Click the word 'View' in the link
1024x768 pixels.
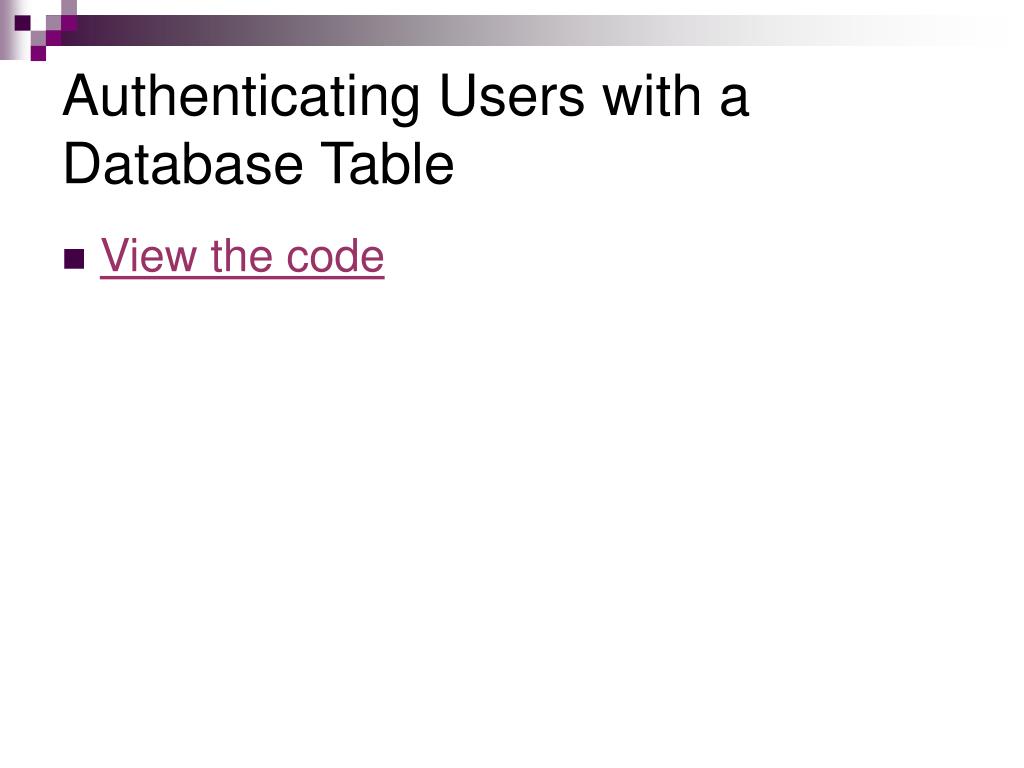(149, 255)
